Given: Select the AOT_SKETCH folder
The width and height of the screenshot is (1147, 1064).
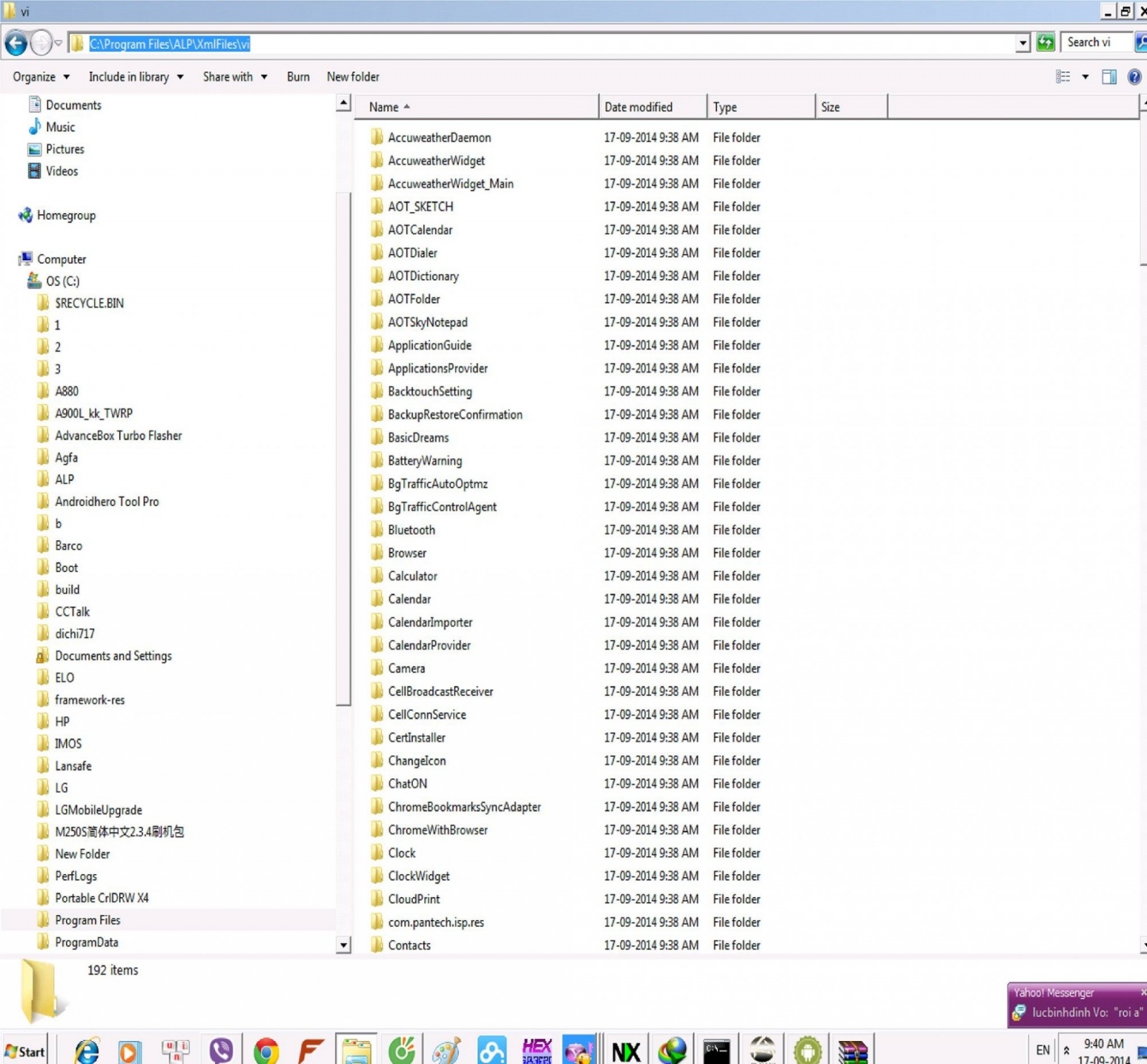Looking at the screenshot, I should tap(412, 206).
